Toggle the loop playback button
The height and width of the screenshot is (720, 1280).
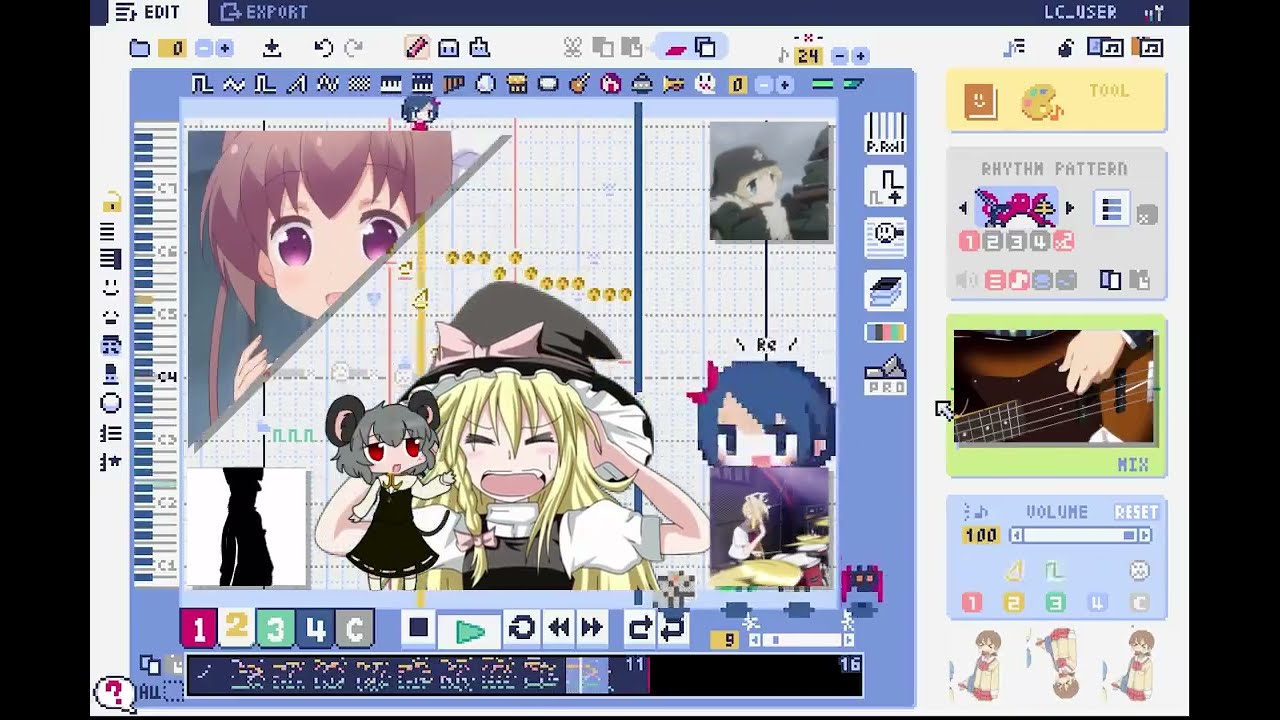click(x=521, y=628)
